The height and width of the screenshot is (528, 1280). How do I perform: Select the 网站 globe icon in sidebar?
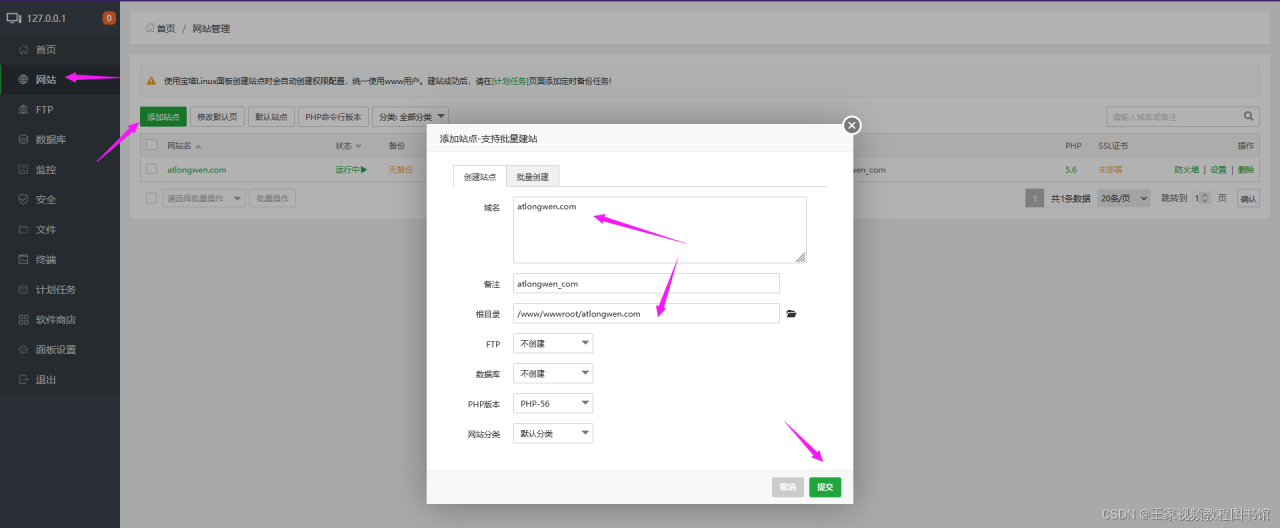23,79
